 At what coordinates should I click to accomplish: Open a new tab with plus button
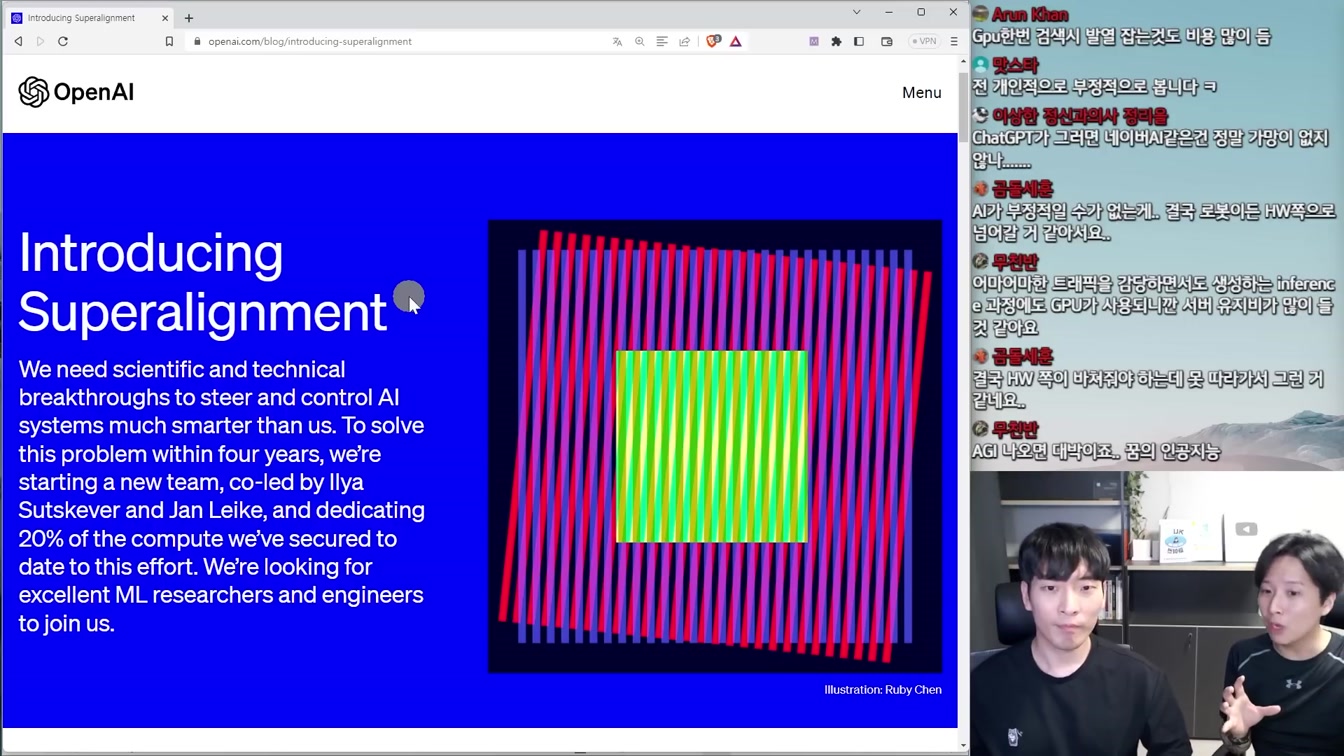(189, 18)
